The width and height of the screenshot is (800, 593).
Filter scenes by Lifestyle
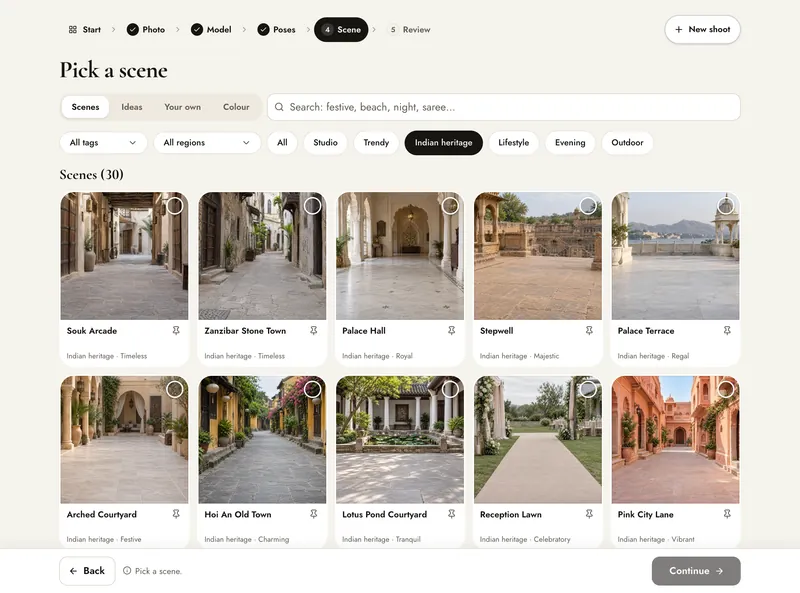514,143
